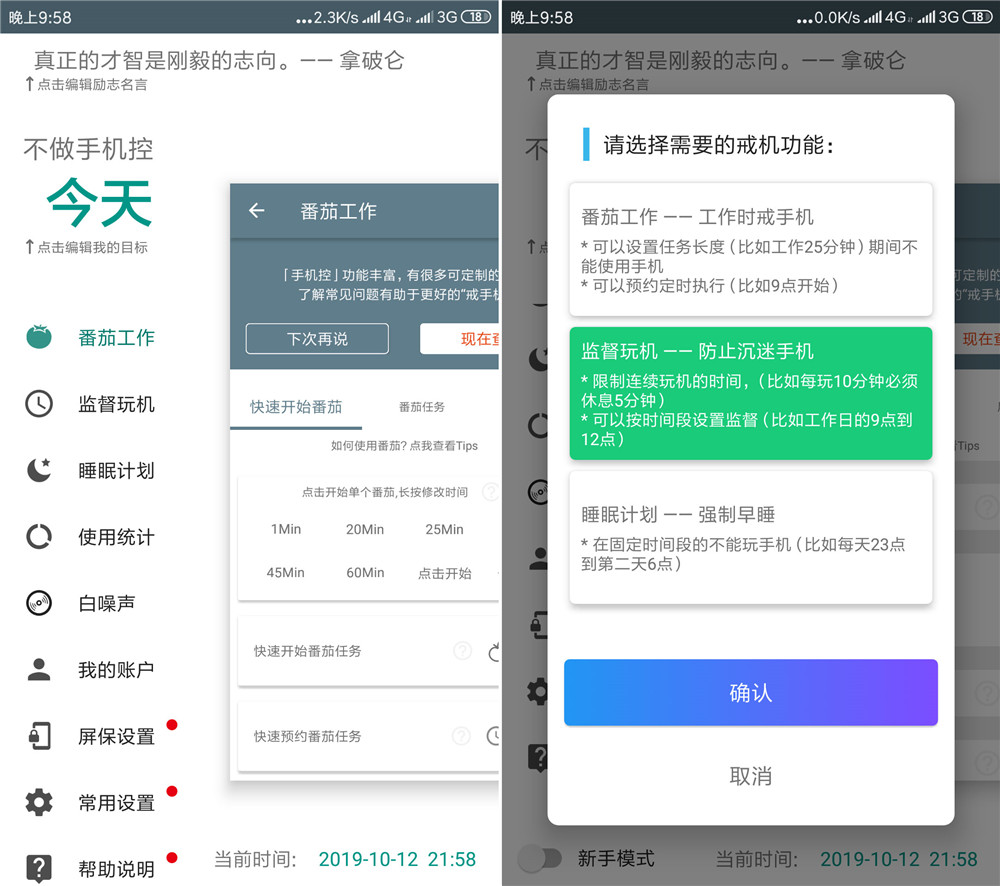Click the person icon beside 我的账户
1000x886 pixels.
pos(39,669)
